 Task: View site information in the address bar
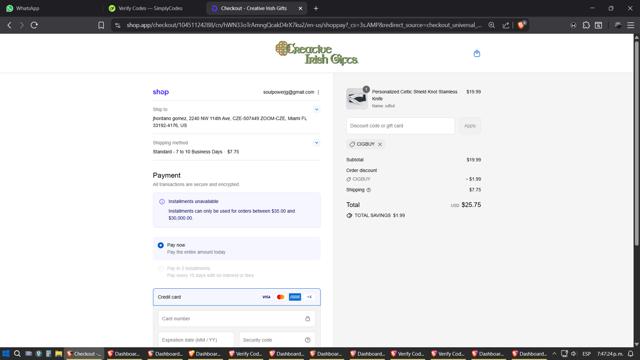click(118, 25)
